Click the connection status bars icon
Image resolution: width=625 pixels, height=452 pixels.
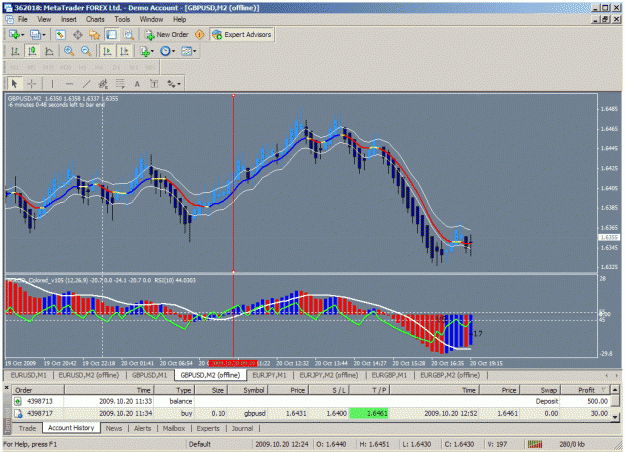pos(535,444)
